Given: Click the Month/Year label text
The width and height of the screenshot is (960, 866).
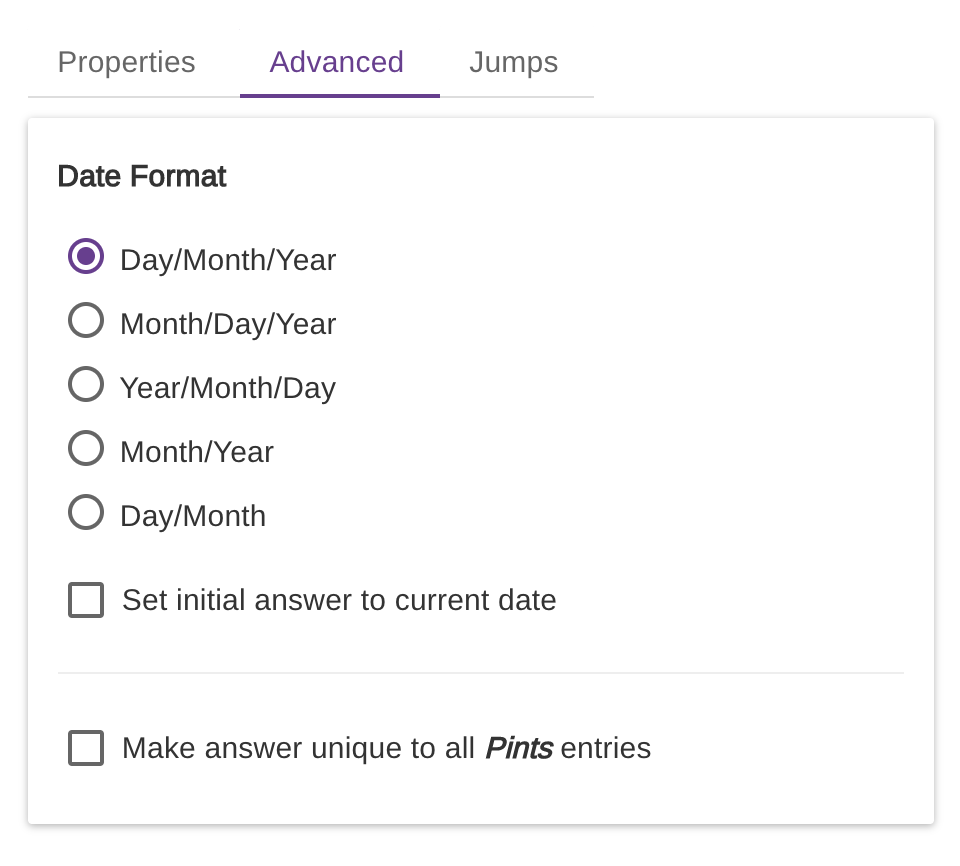Looking at the screenshot, I should [197, 452].
